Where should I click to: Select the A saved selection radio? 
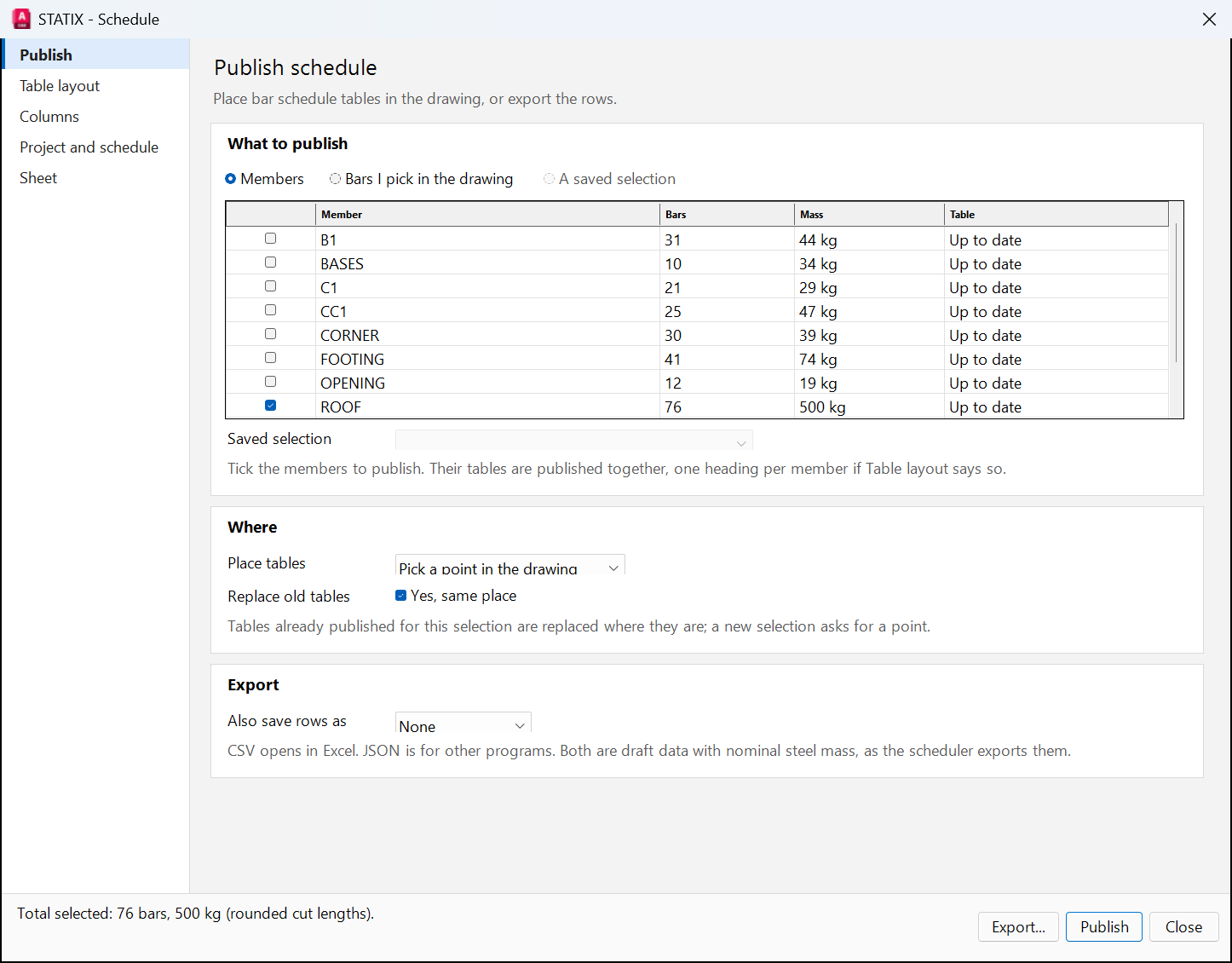(609, 179)
